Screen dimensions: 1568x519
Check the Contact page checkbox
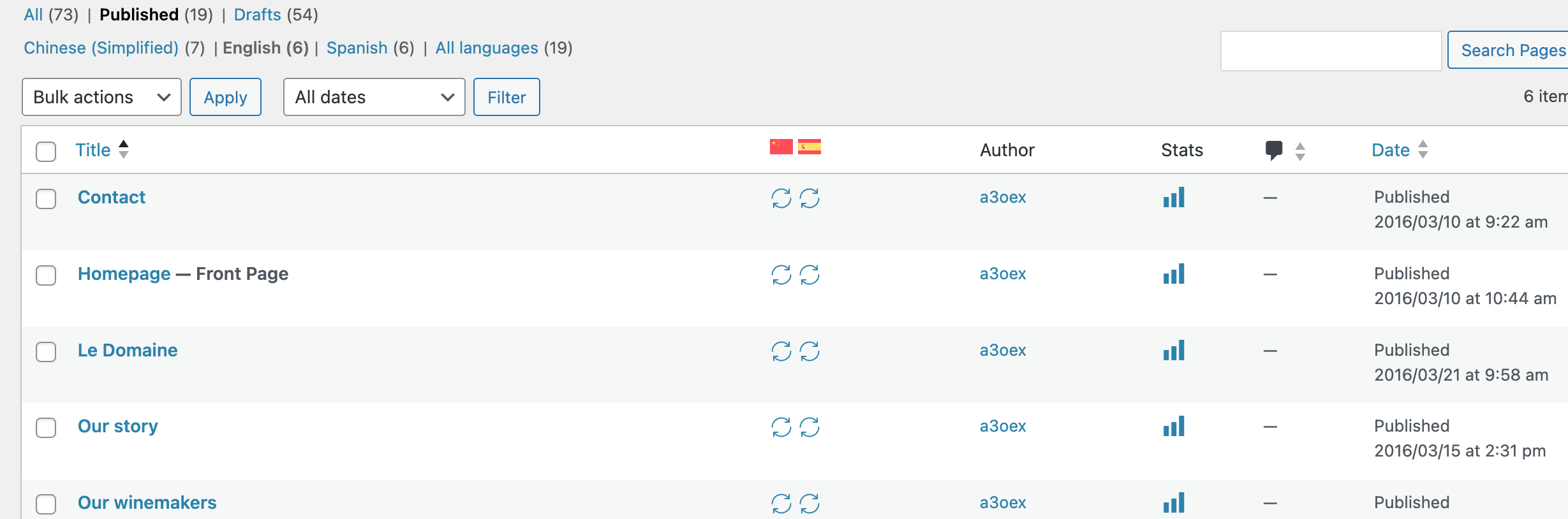pyautogui.click(x=46, y=199)
